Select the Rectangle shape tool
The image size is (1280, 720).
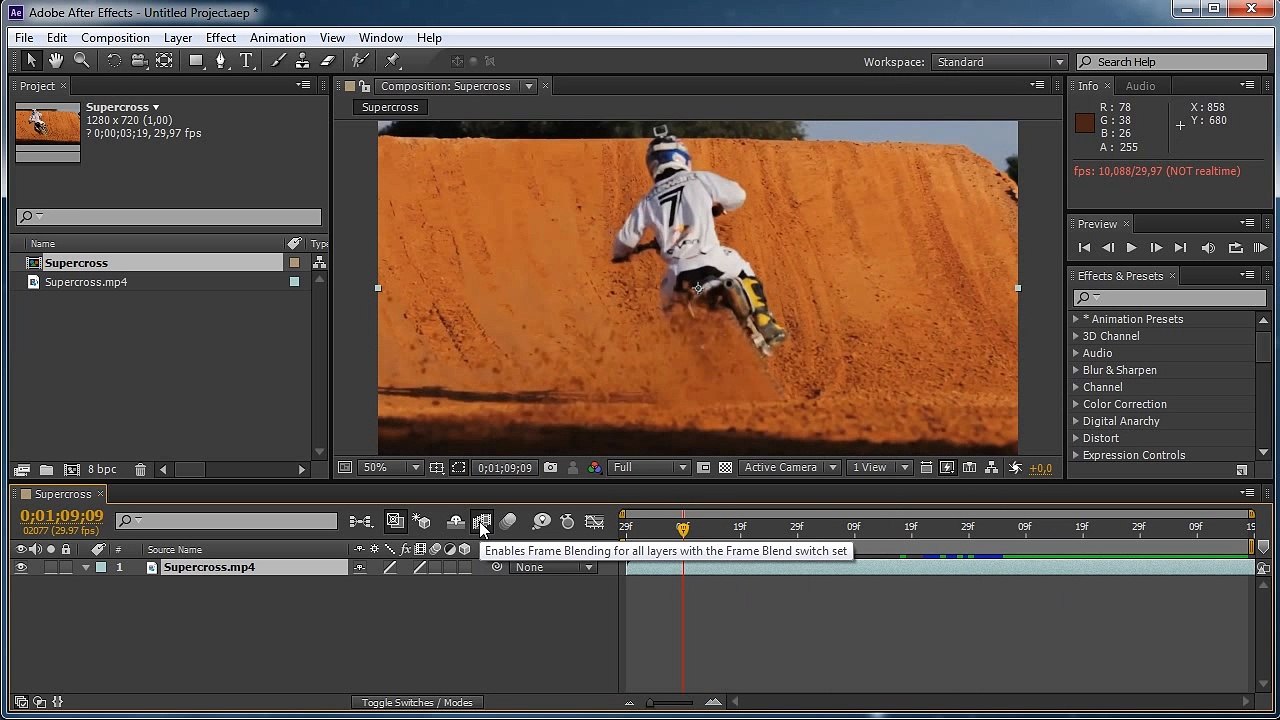click(196, 61)
